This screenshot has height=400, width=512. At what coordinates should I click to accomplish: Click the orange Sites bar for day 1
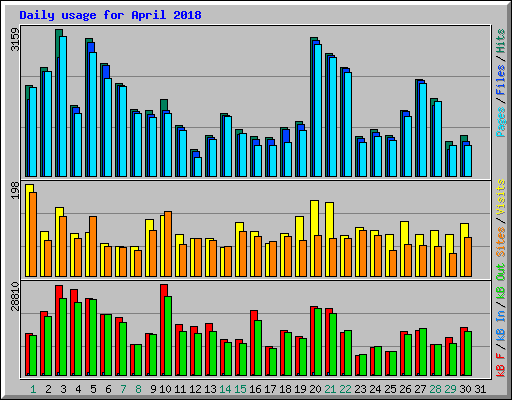(33, 234)
